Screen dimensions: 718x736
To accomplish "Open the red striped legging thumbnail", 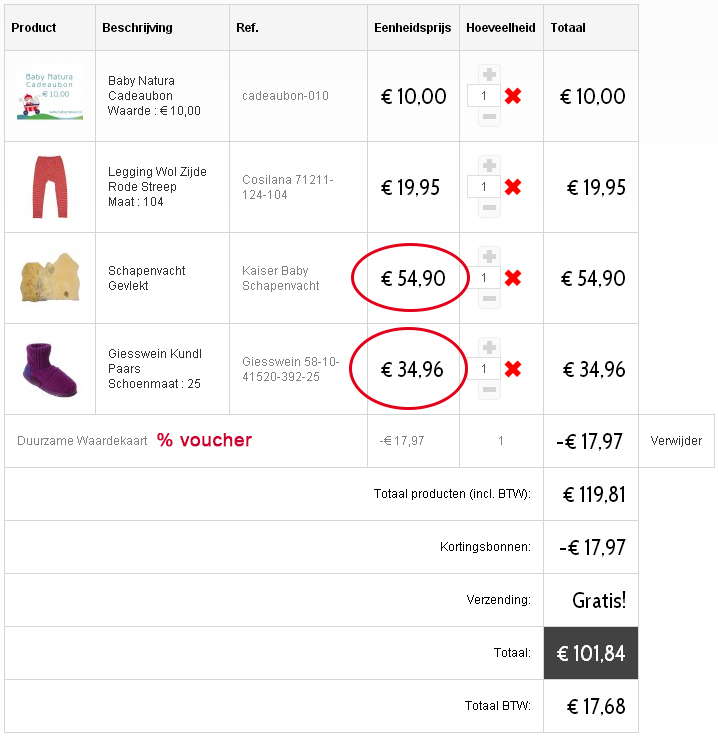I will point(50,186).
